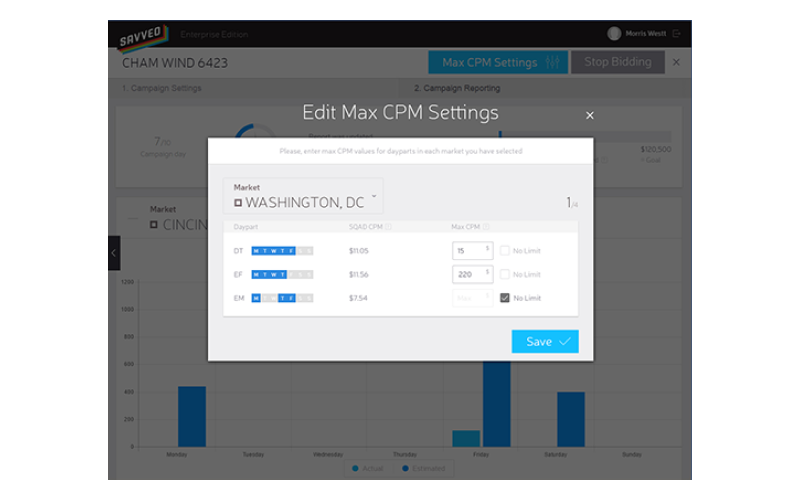The width and height of the screenshot is (800, 500).
Task: Click the Washington, DC market square icon
Action: pos(238,203)
